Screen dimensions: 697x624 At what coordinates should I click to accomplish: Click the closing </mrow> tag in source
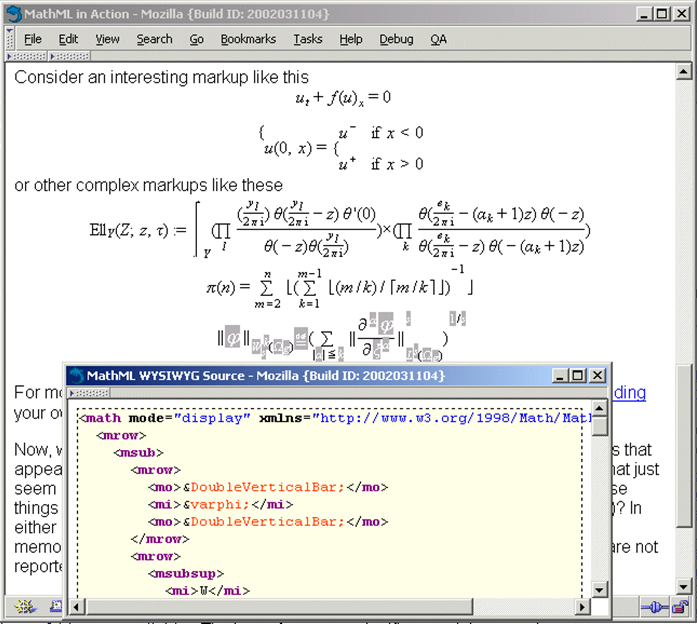160,539
